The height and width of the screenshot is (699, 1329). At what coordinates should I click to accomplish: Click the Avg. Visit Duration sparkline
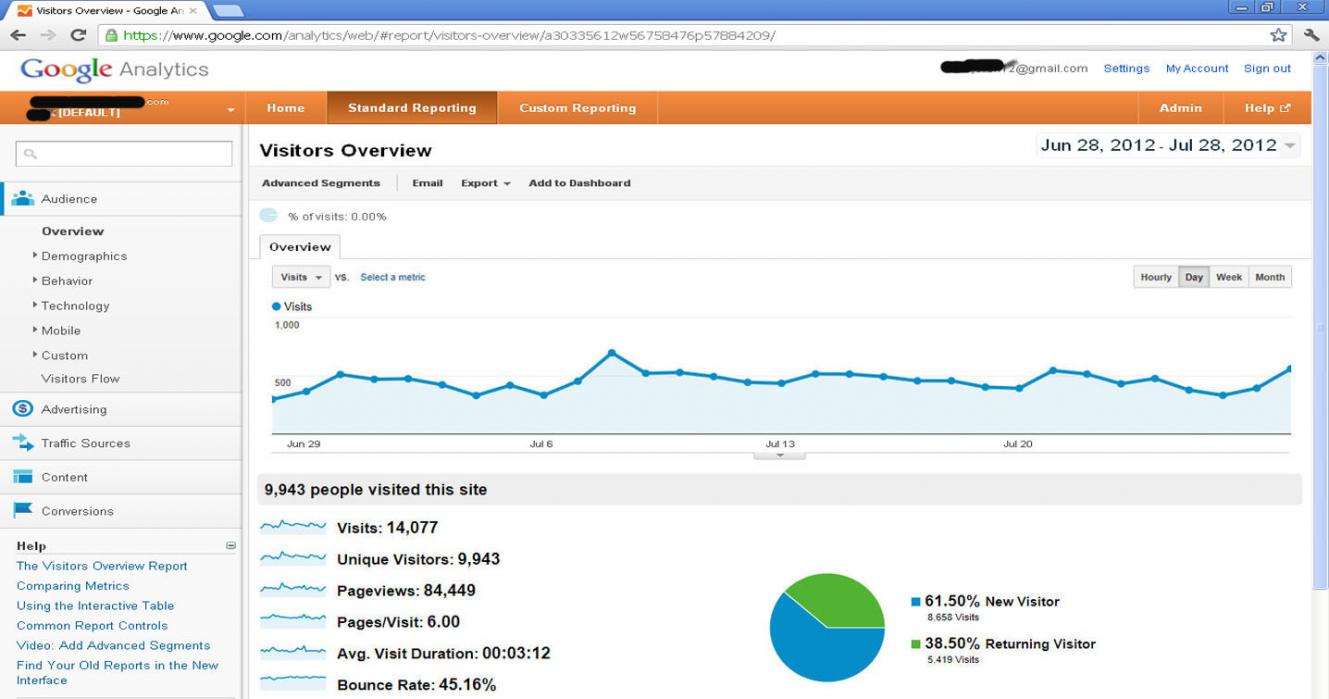click(293, 652)
